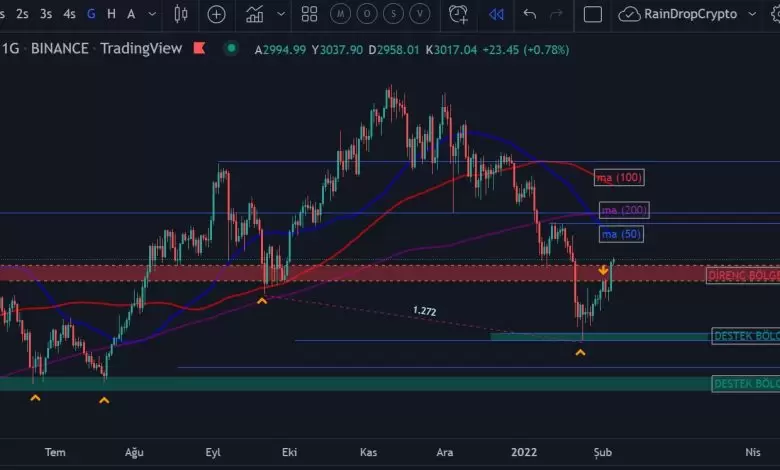
Task: Undo the last chart action
Action: pyautogui.click(x=530, y=14)
